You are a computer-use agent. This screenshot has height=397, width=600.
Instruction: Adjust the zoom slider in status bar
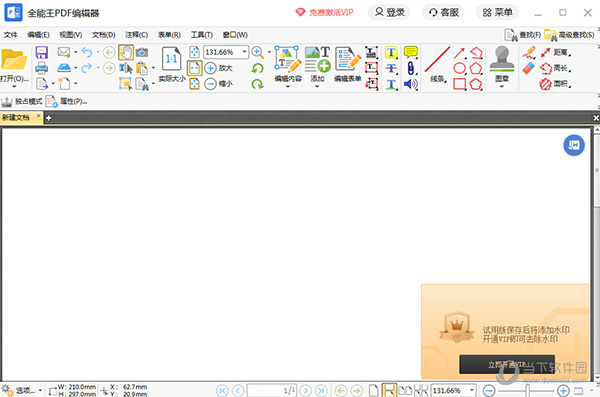(x=527, y=390)
